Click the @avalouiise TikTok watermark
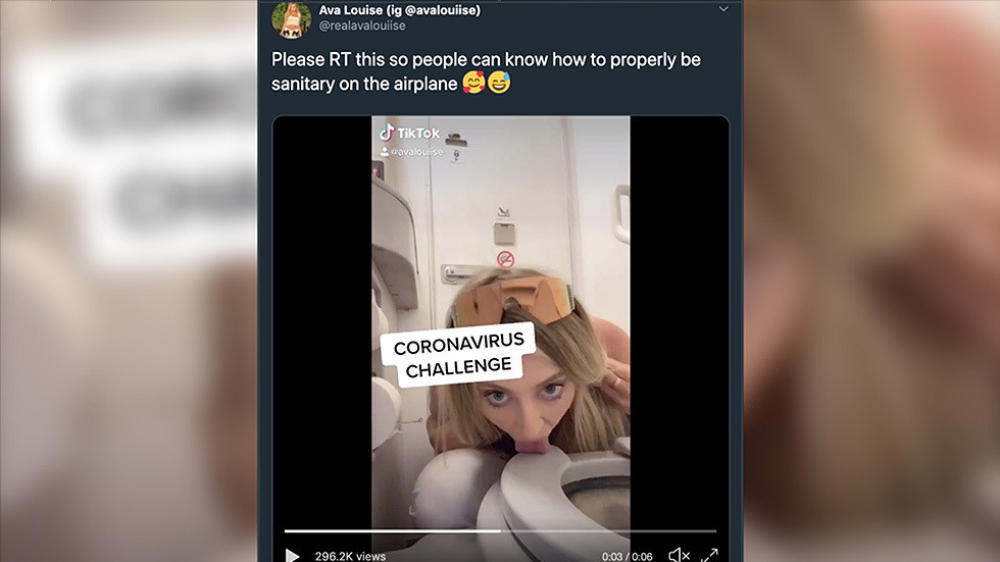This screenshot has height=562, width=1000. point(411,152)
